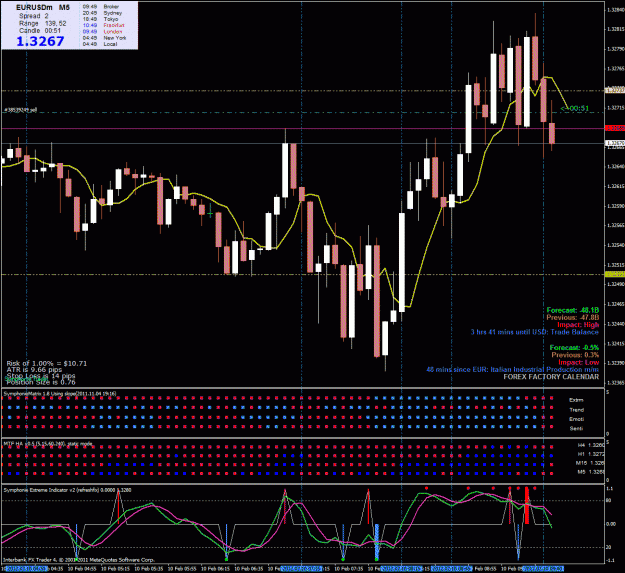The width and height of the screenshot is (625, 573).
Task: Click the USD Trade Balance countdown text
Action: (x=535, y=332)
